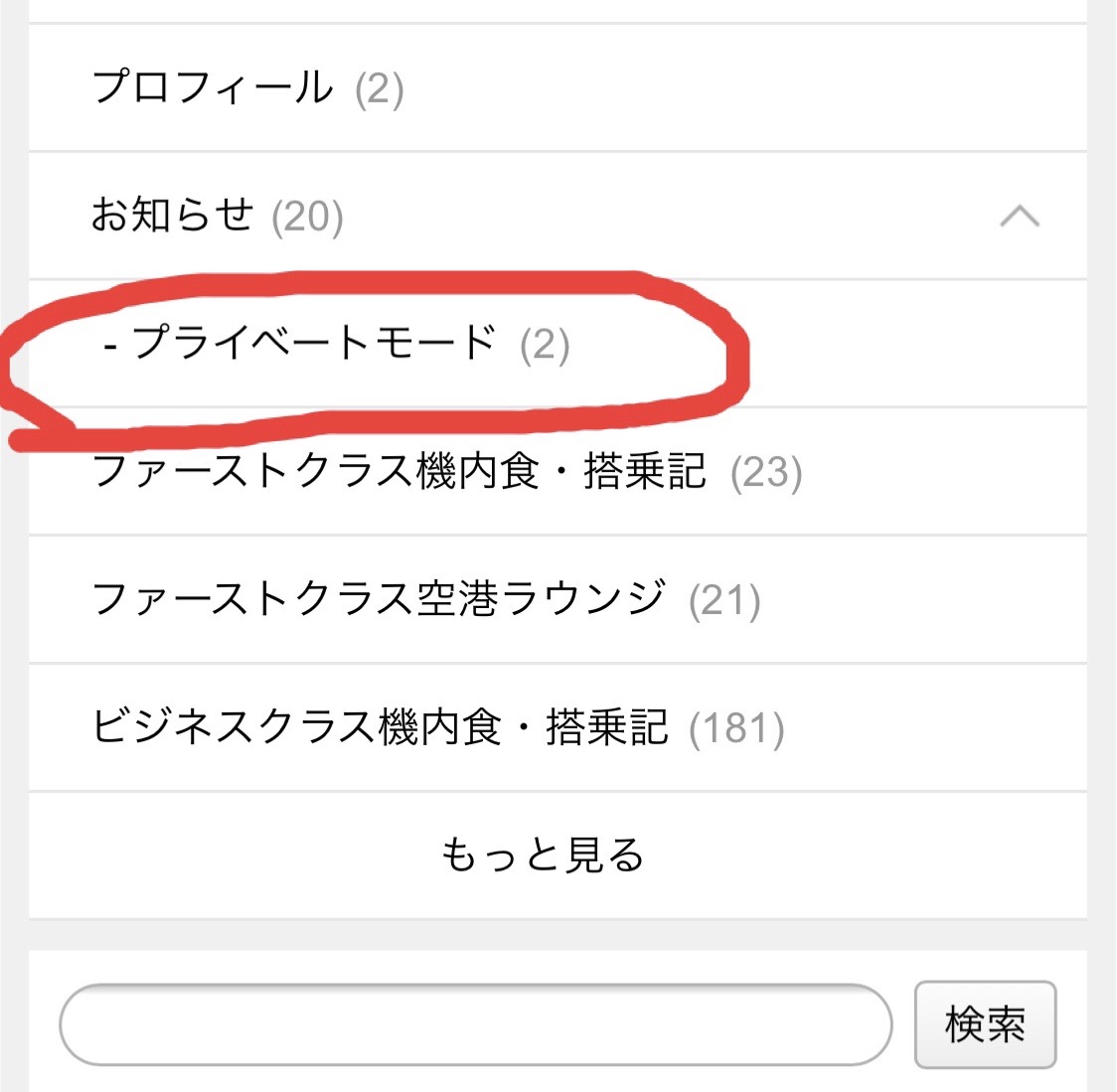1117x1092 pixels.
Task: Click the (2) count beside プライベートモード
Action: pos(545,346)
